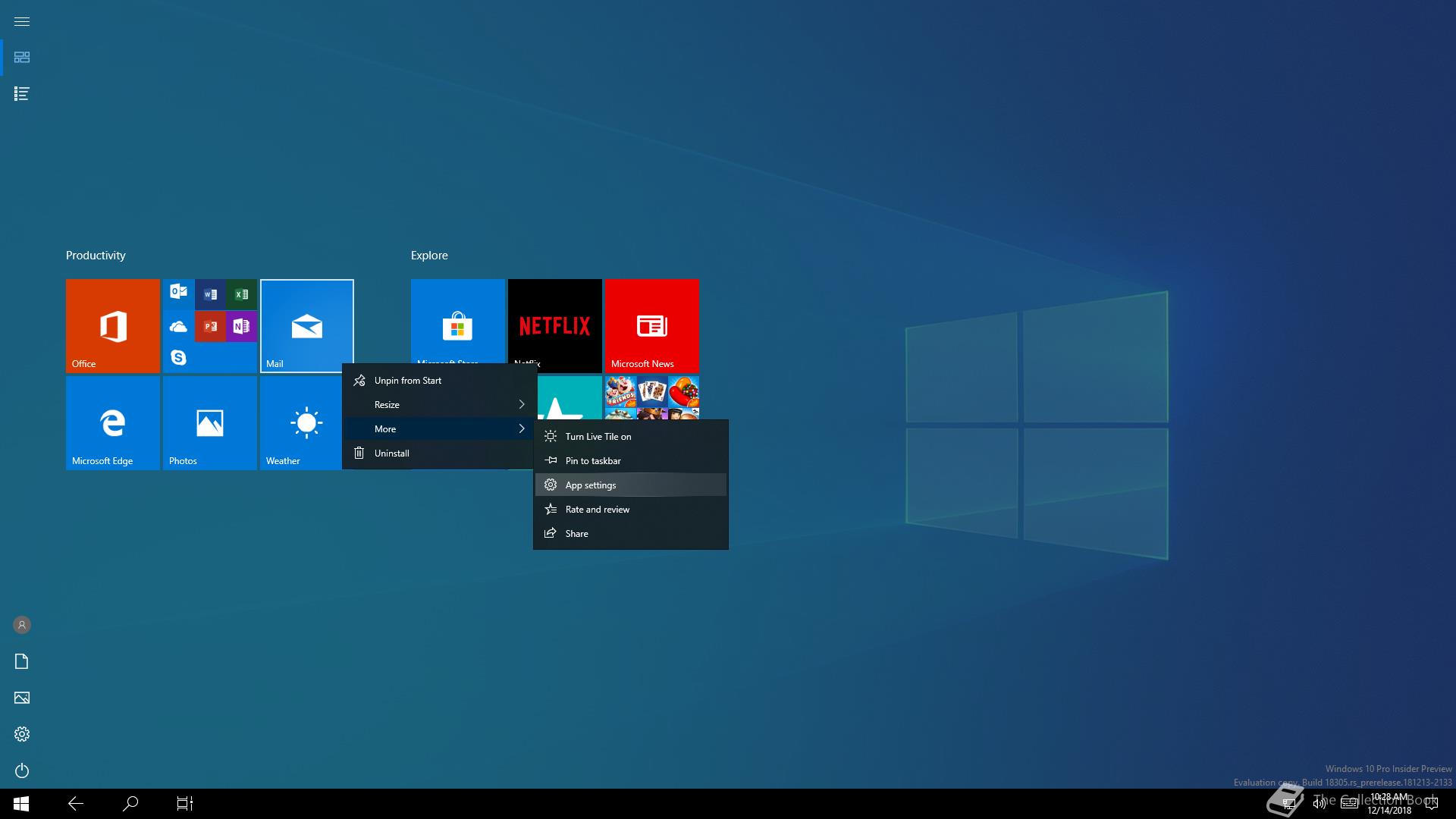Open the Documents folder shortcut

coord(22,661)
